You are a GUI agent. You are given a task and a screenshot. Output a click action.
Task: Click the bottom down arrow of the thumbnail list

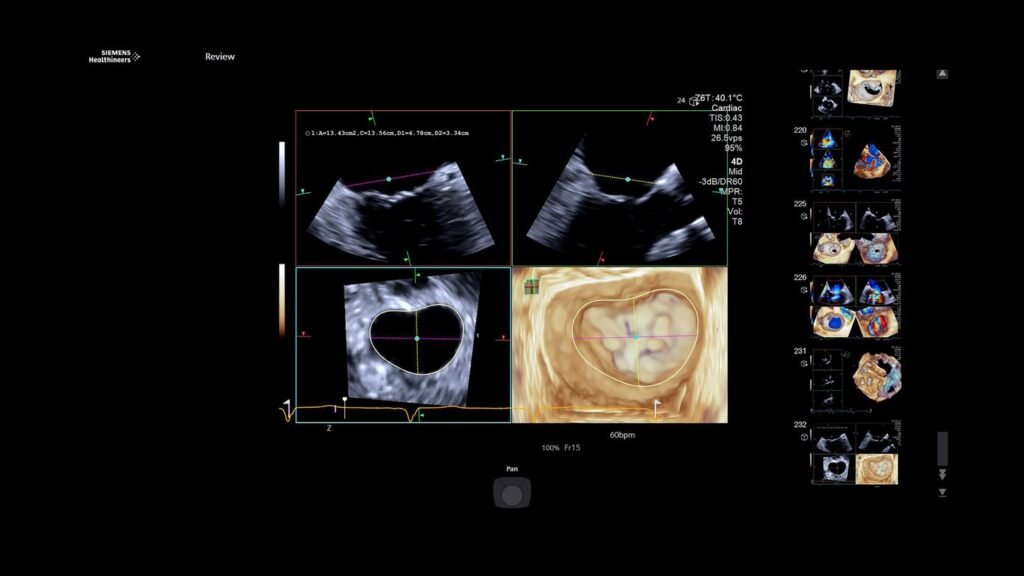pos(942,492)
